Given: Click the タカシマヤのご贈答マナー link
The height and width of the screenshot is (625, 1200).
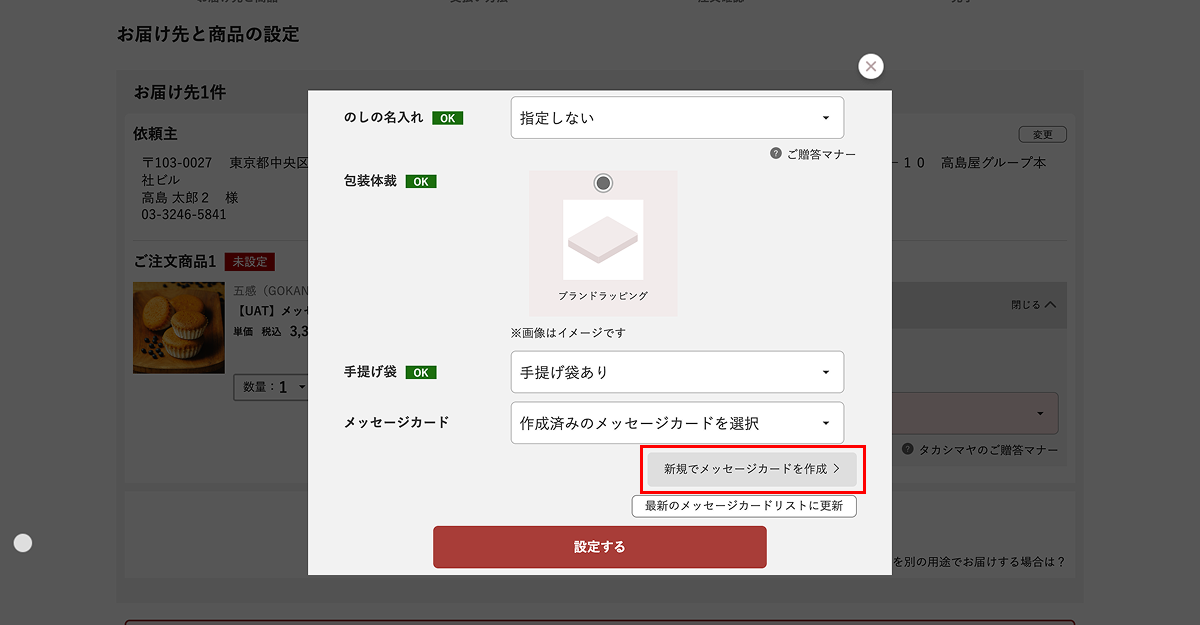Looking at the screenshot, I should click(x=988, y=451).
